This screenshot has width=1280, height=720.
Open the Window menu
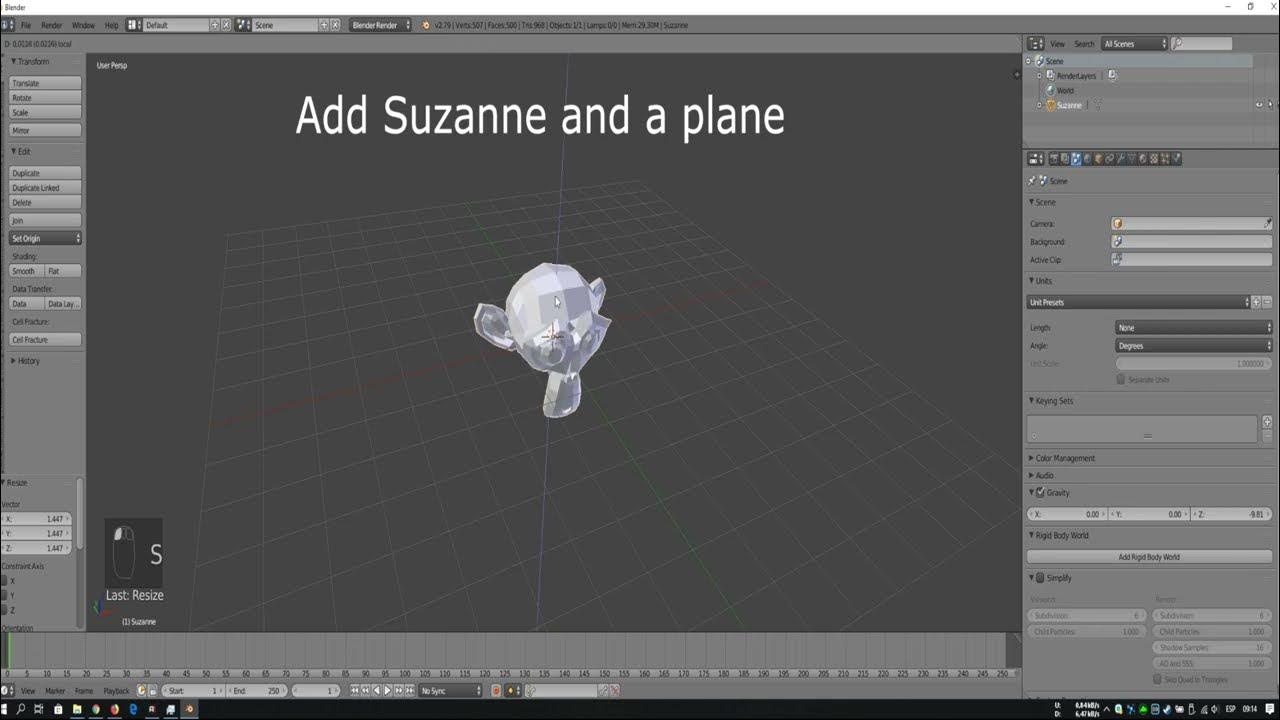tap(83, 25)
